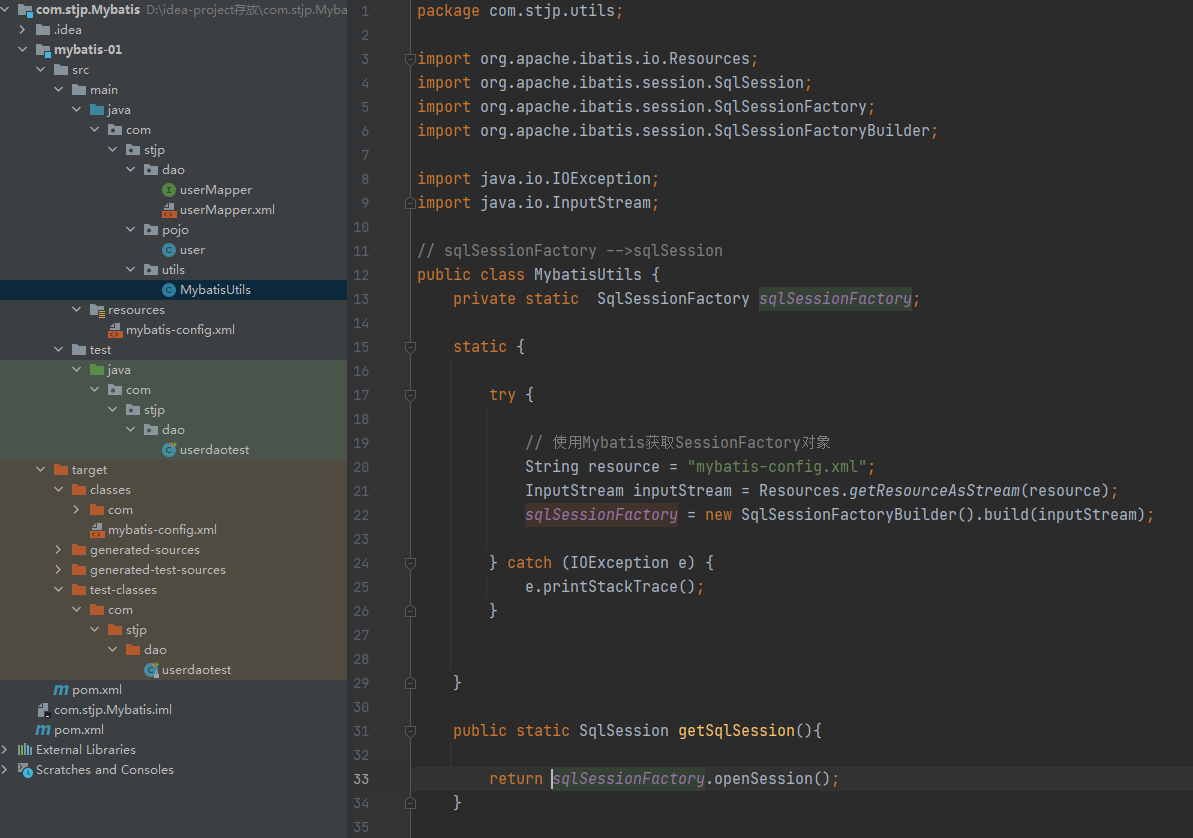Screen dimensions: 1193x838
Task: Click the mybatis-01 module folder icon
Action: (x=43, y=49)
